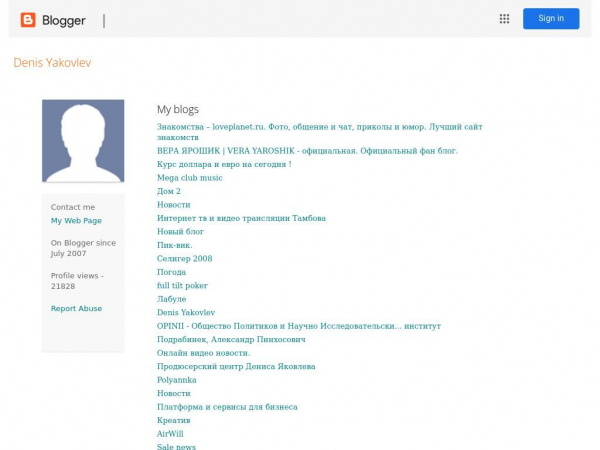
Task: Open the Селигер 2008 blog
Action: pos(184,259)
